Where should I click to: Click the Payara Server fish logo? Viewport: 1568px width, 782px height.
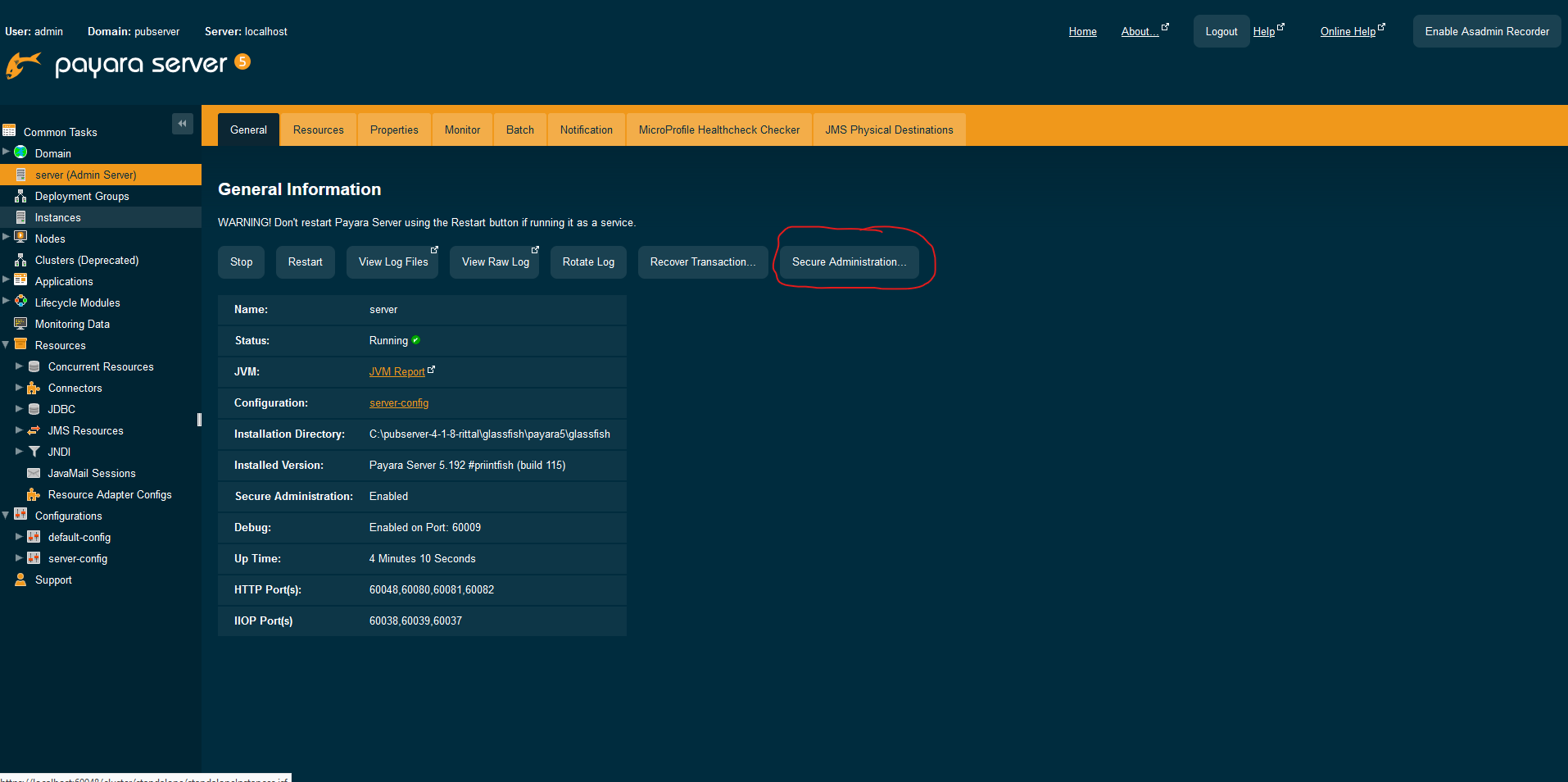(x=24, y=65)
